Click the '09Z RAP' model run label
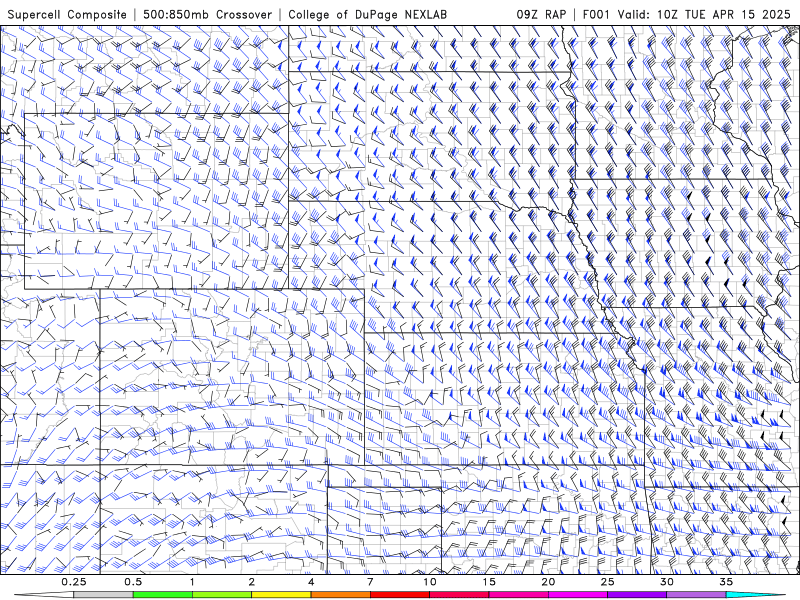The height and width of the screenshot is (600, 800). coord(541,14)
